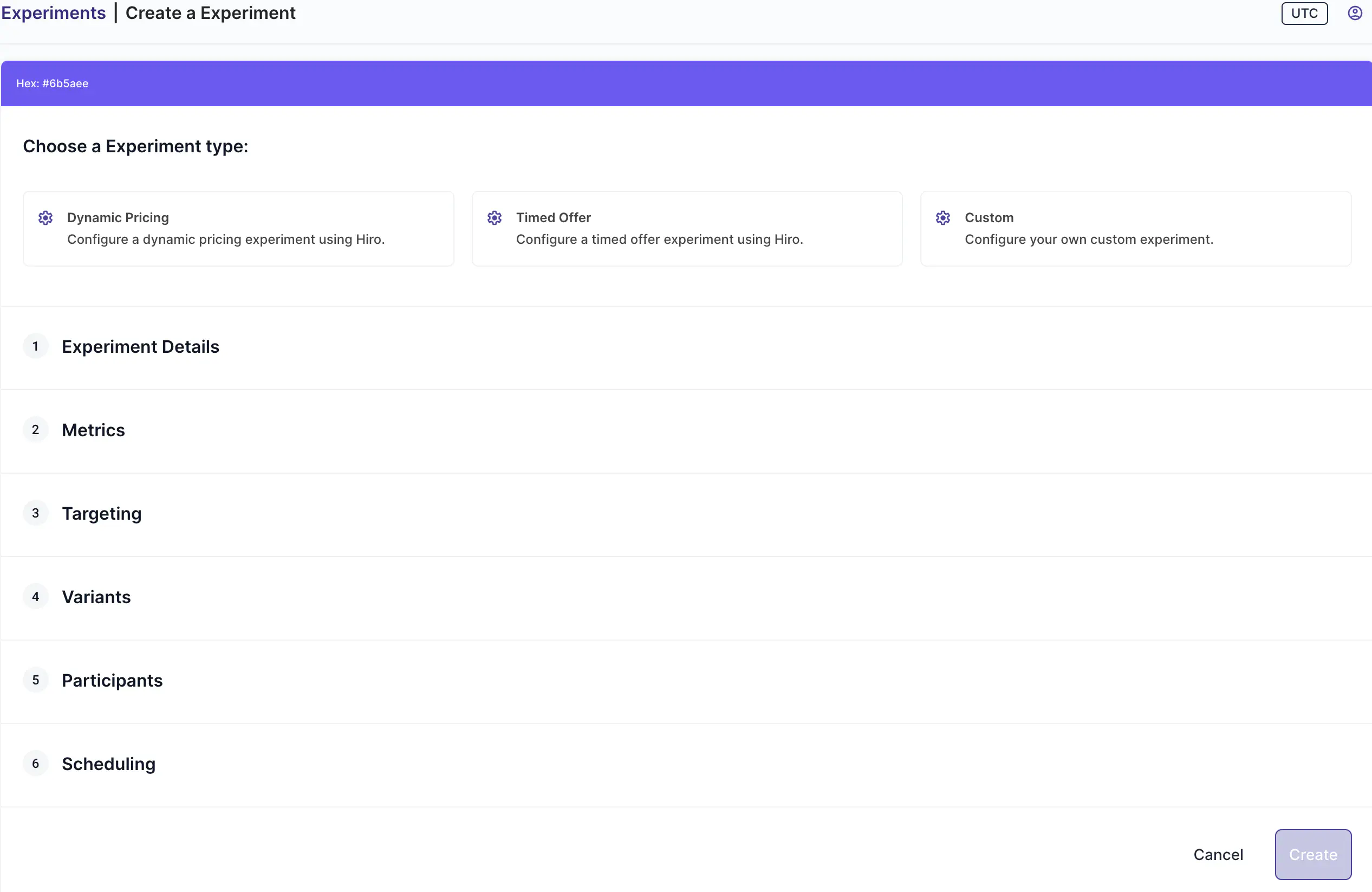Click step number 4 circle

click(36, 596)
